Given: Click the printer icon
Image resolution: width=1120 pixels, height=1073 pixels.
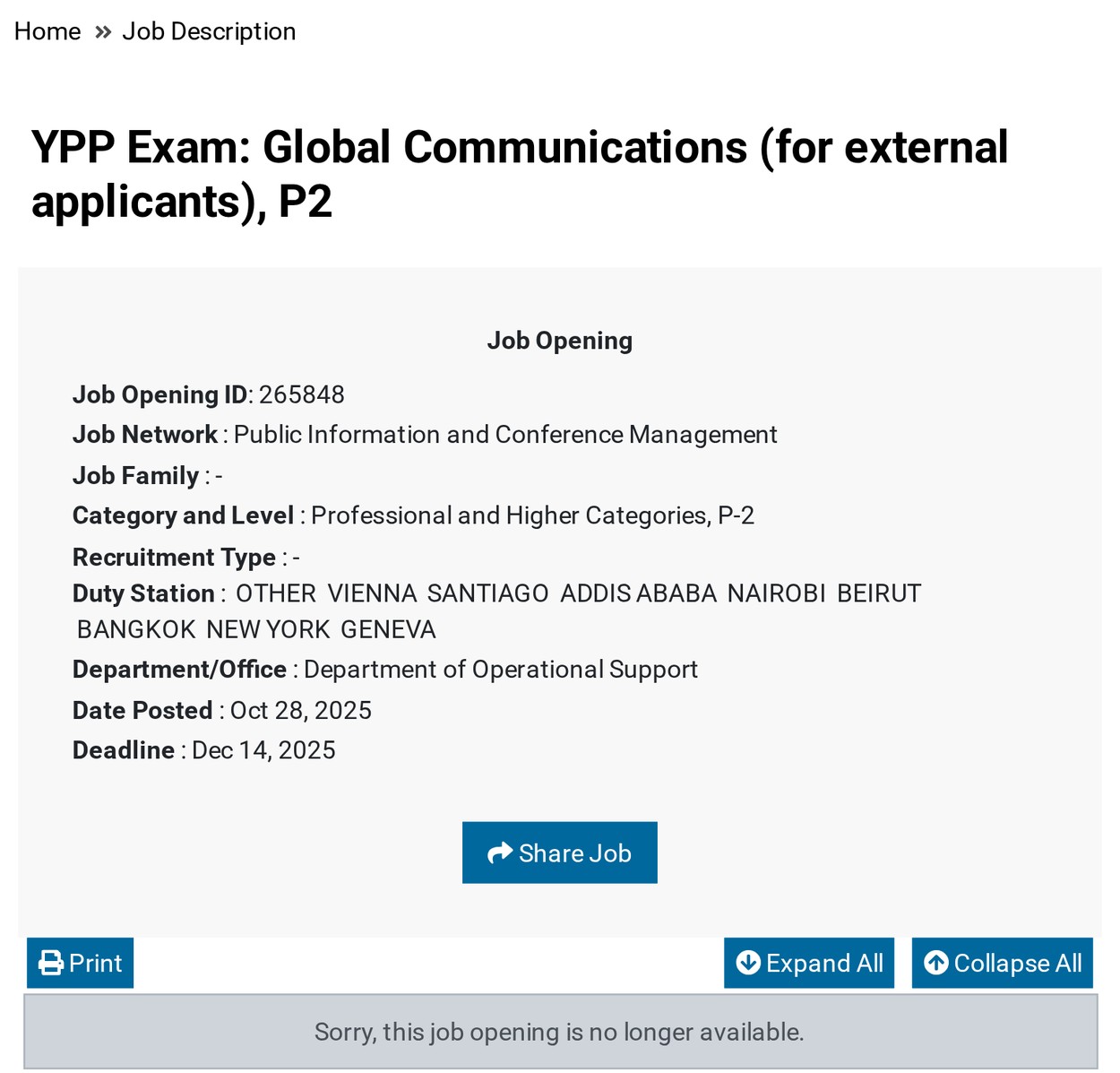Looking at the screenshot, I should (x=51, y=963).
